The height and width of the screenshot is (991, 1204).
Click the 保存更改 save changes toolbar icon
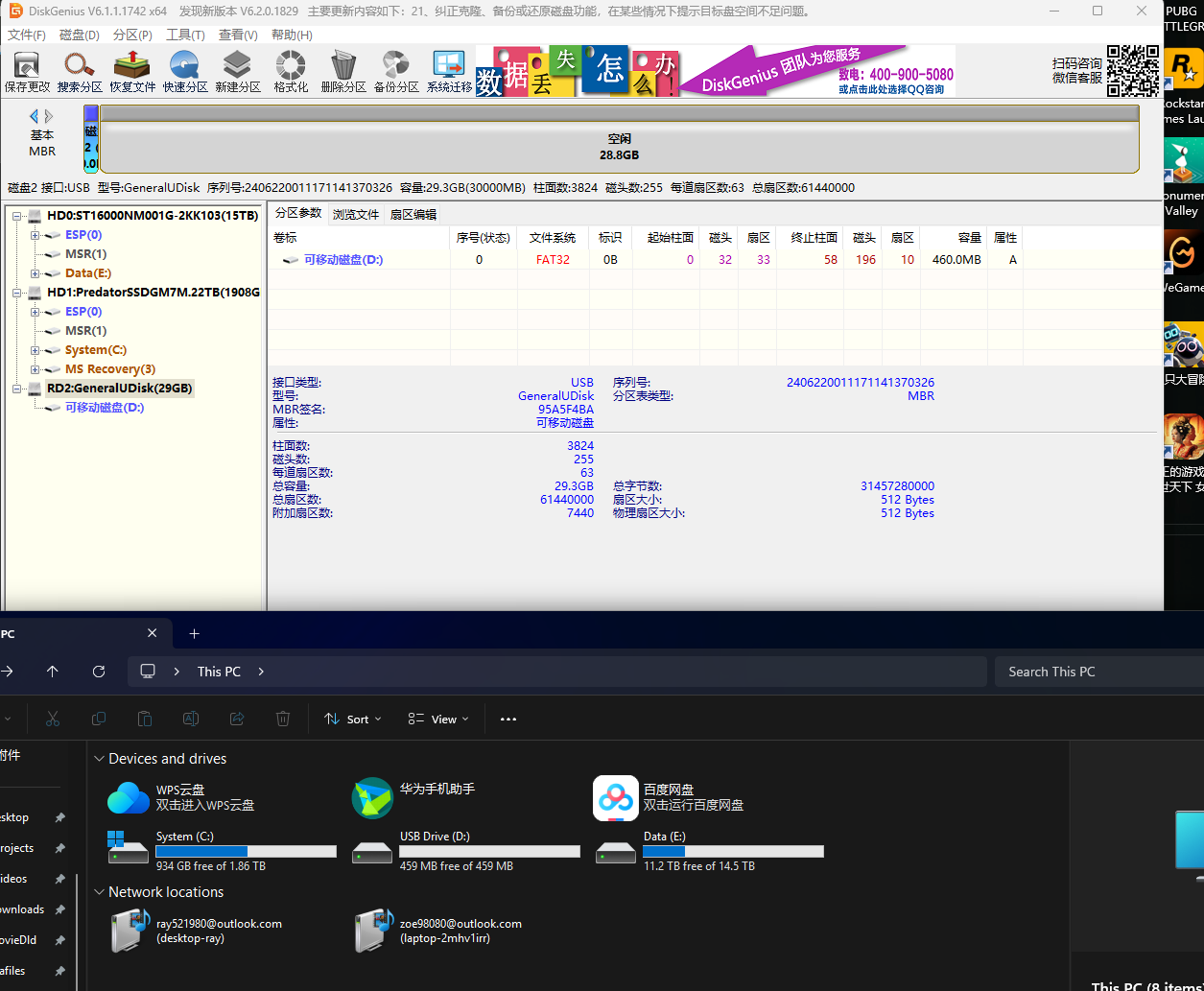coord(27,72)
